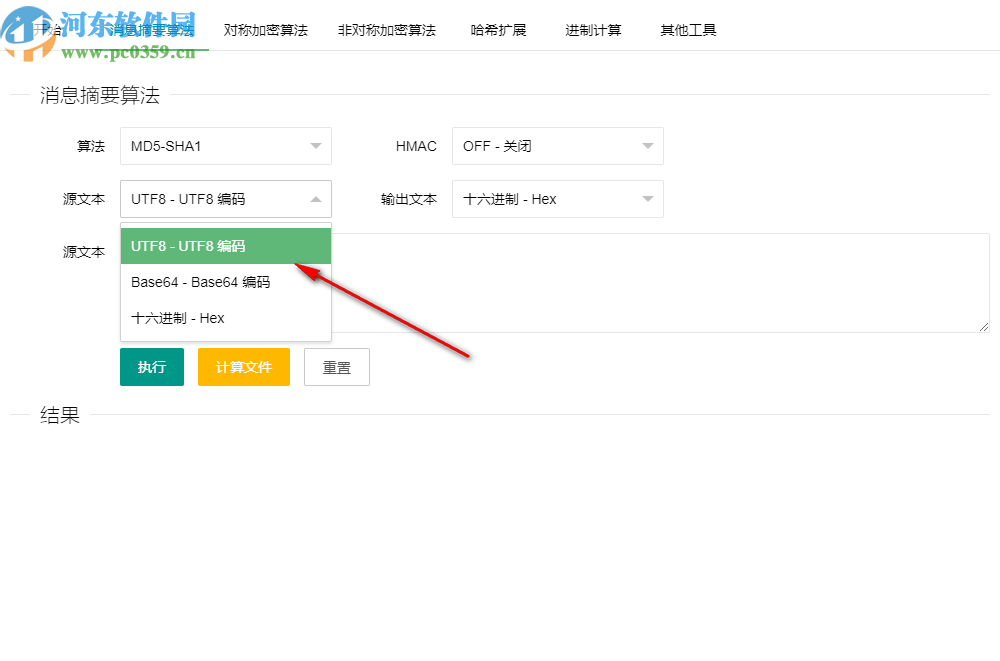Open the 输出文本 dropdown showing 十六进制 - Hex

(x=557, y=199)
